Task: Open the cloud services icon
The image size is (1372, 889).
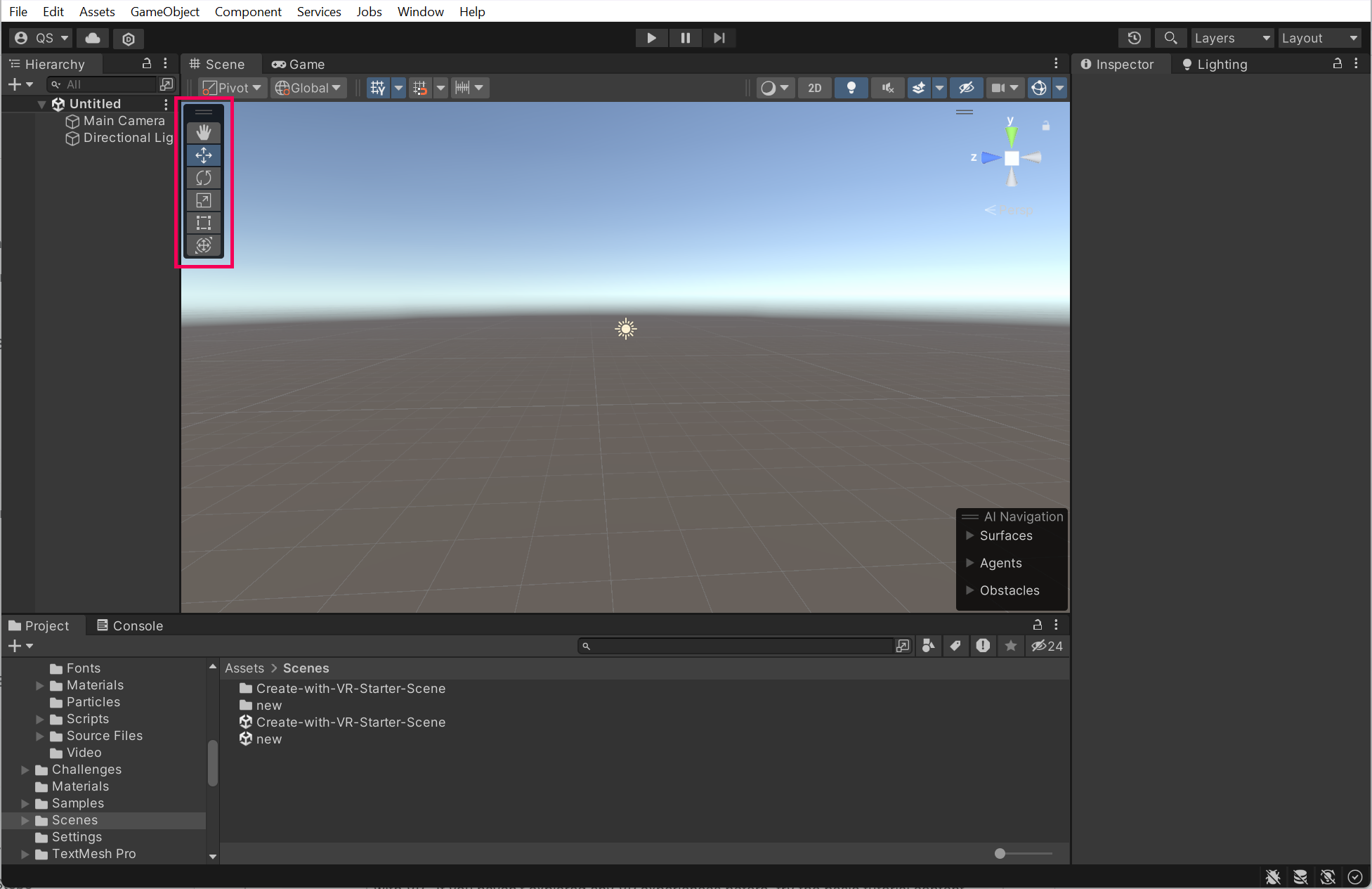Action: pos(93,38)
